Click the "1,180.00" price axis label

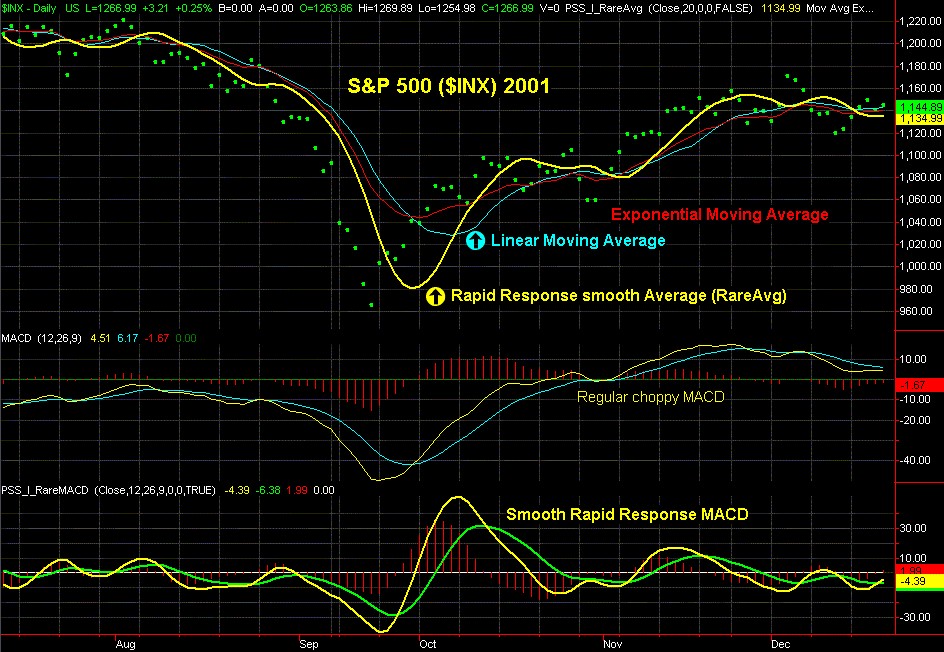pyautogui.click(x=920, y=66)
